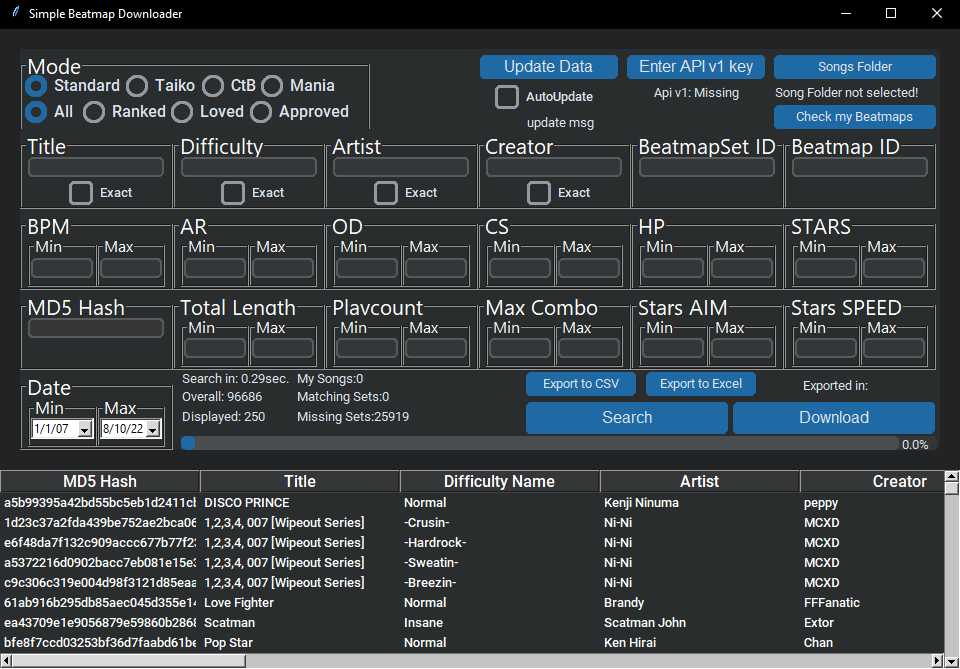This screenshot has height=669, width=960.
Task: Click Check my Beatmaps
Action: [854, 117]
